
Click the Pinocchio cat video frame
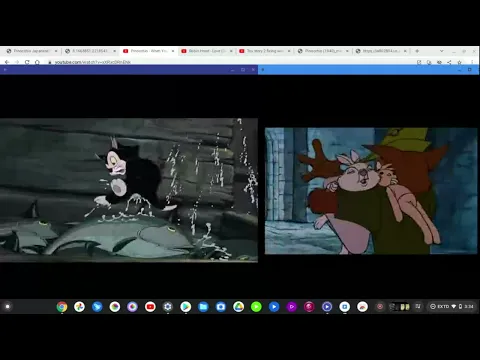129,190
